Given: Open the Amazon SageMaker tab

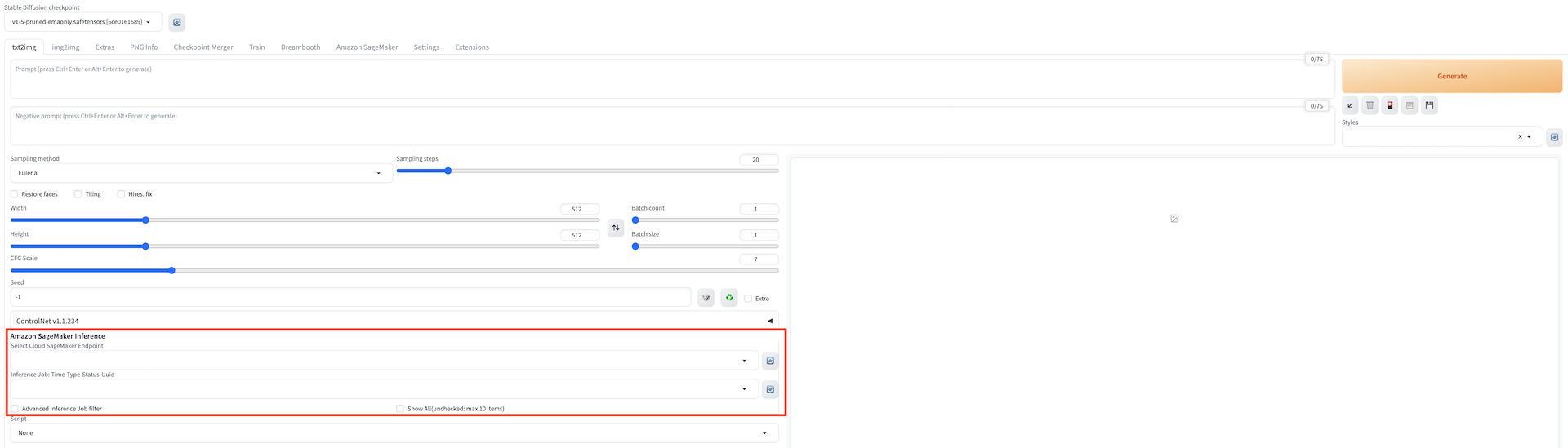Looking at the screenshot, I should coord(367,47).
